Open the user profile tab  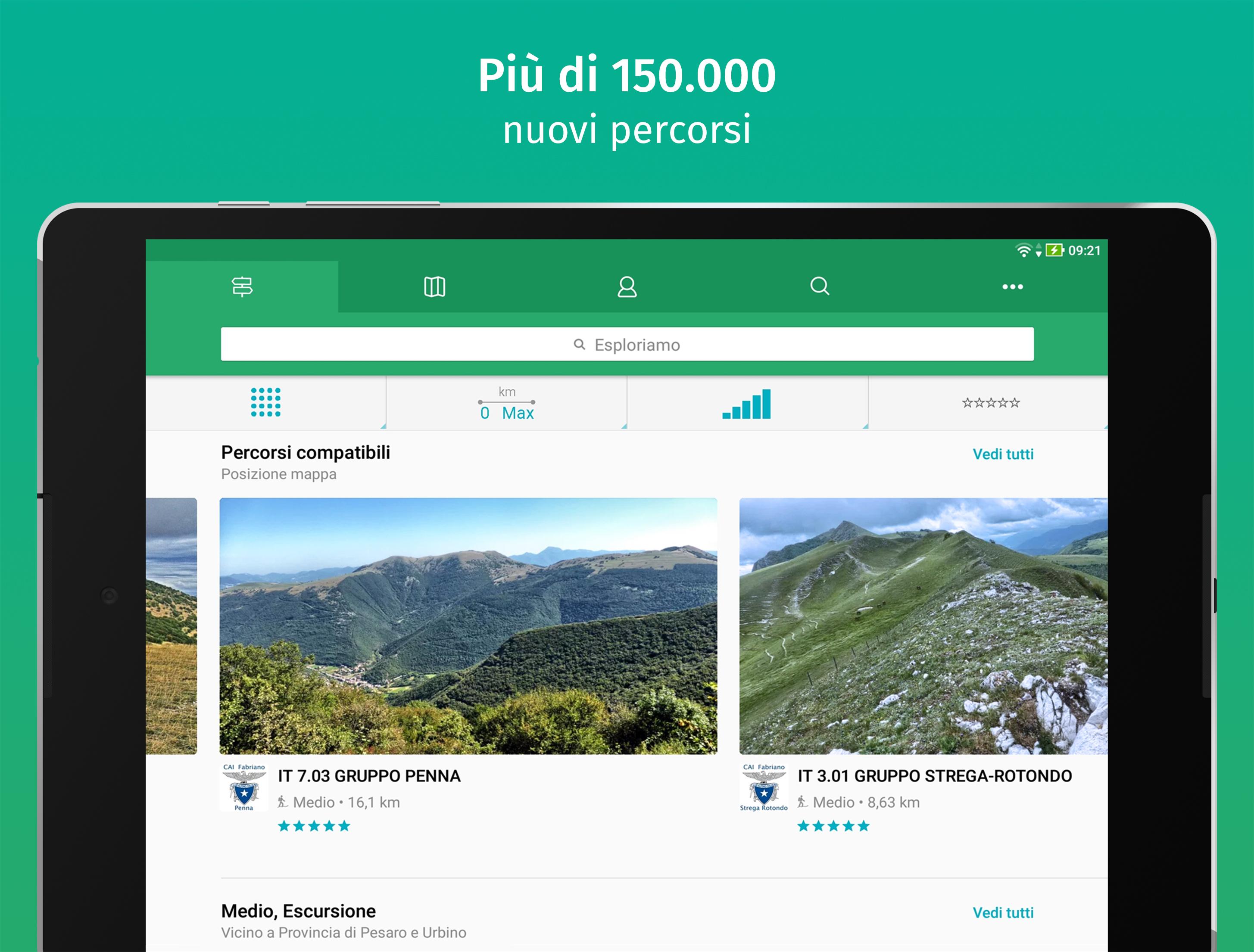pyautogui.click(x=627, y=287)
